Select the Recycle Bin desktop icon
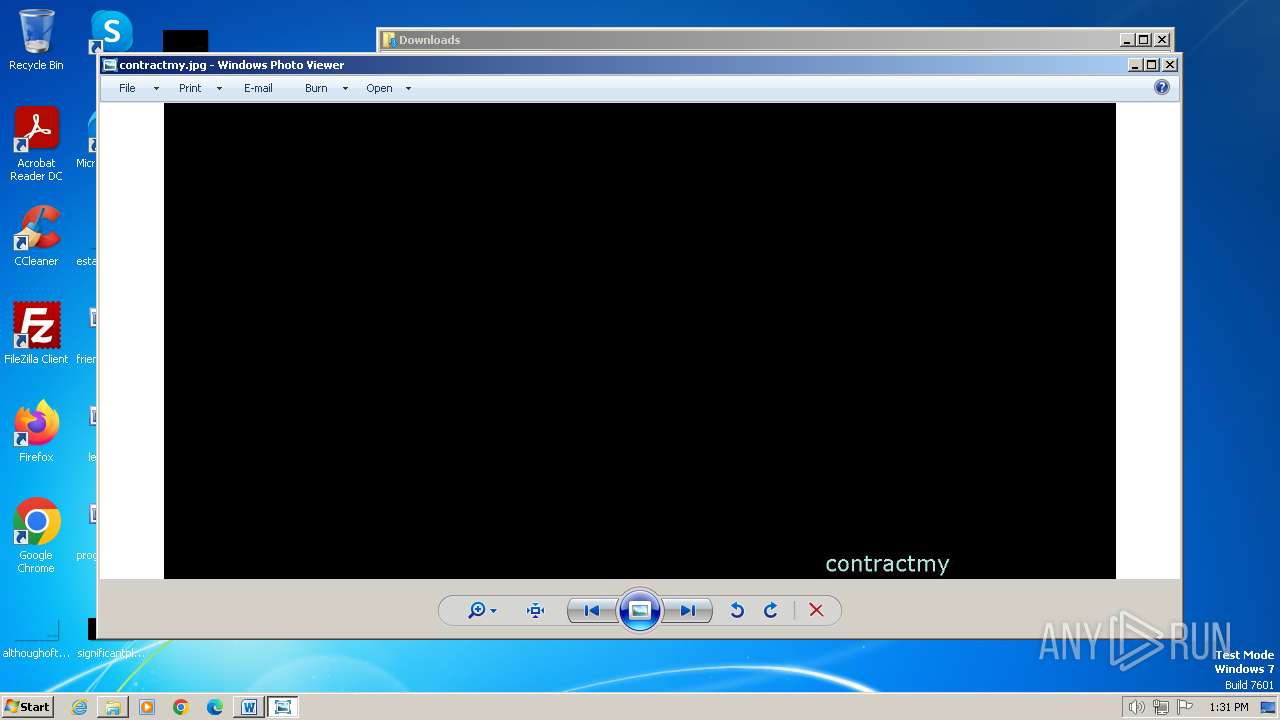Image resolution: width=1280 pixels, height=720 pixels. coord(36,40)
